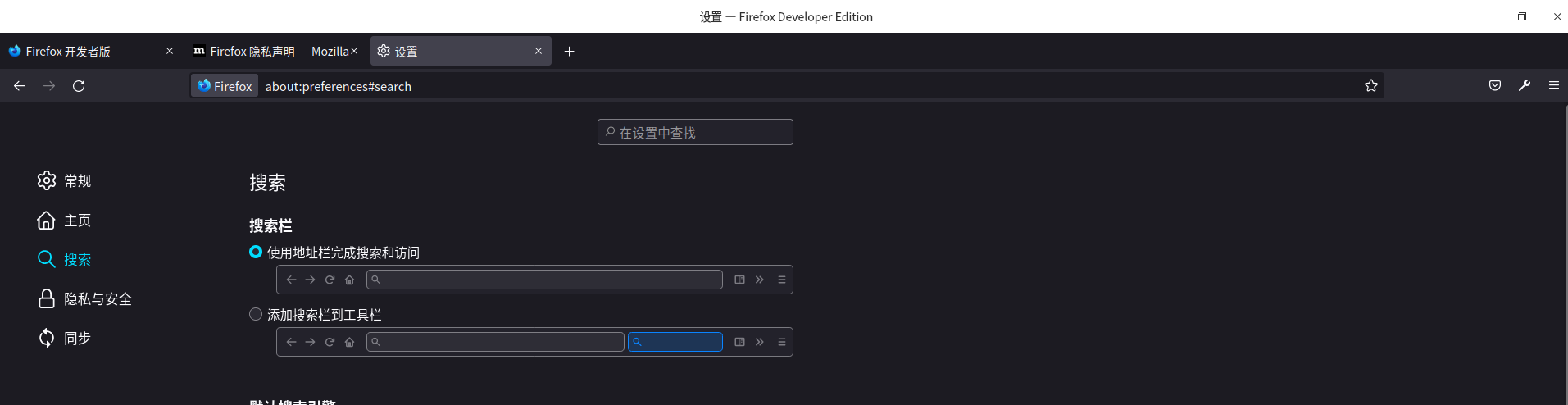The image size is (1568, 405).
Task: Restore down the Firefox window
Action: tap(1522, 16)
